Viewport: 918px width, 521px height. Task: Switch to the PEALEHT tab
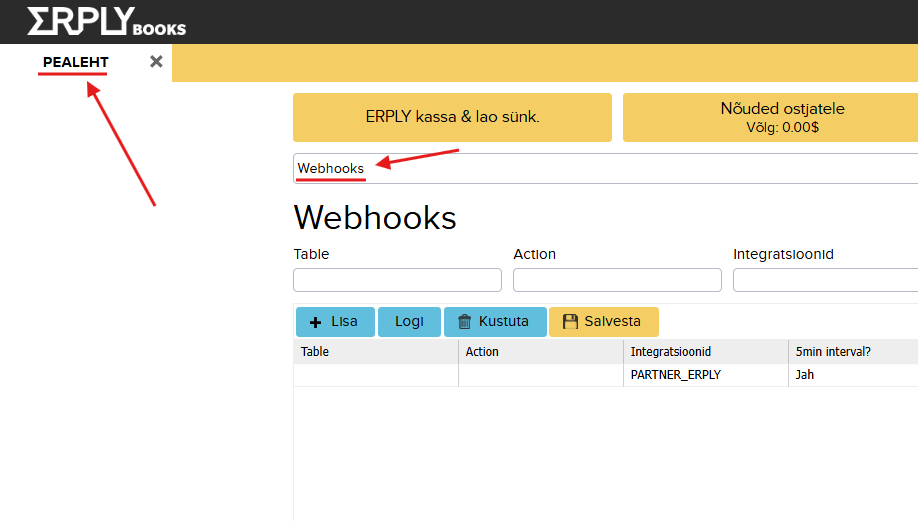(x=75, y=63)
